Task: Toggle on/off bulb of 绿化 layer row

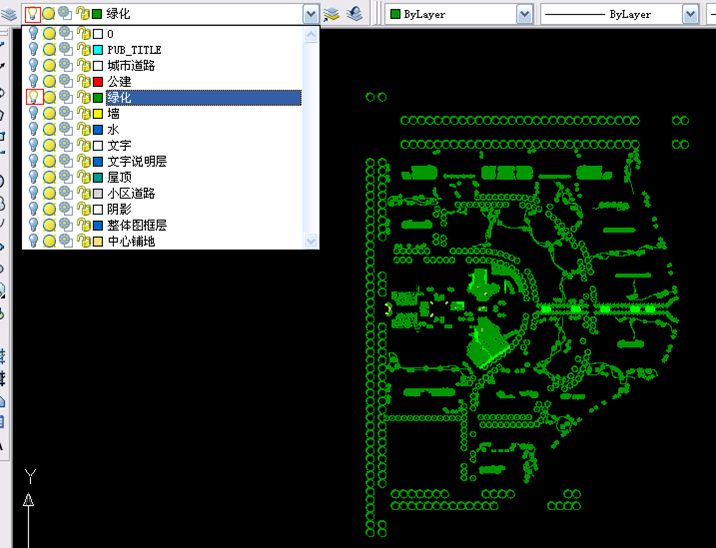Action: click(x=34, y=97)
